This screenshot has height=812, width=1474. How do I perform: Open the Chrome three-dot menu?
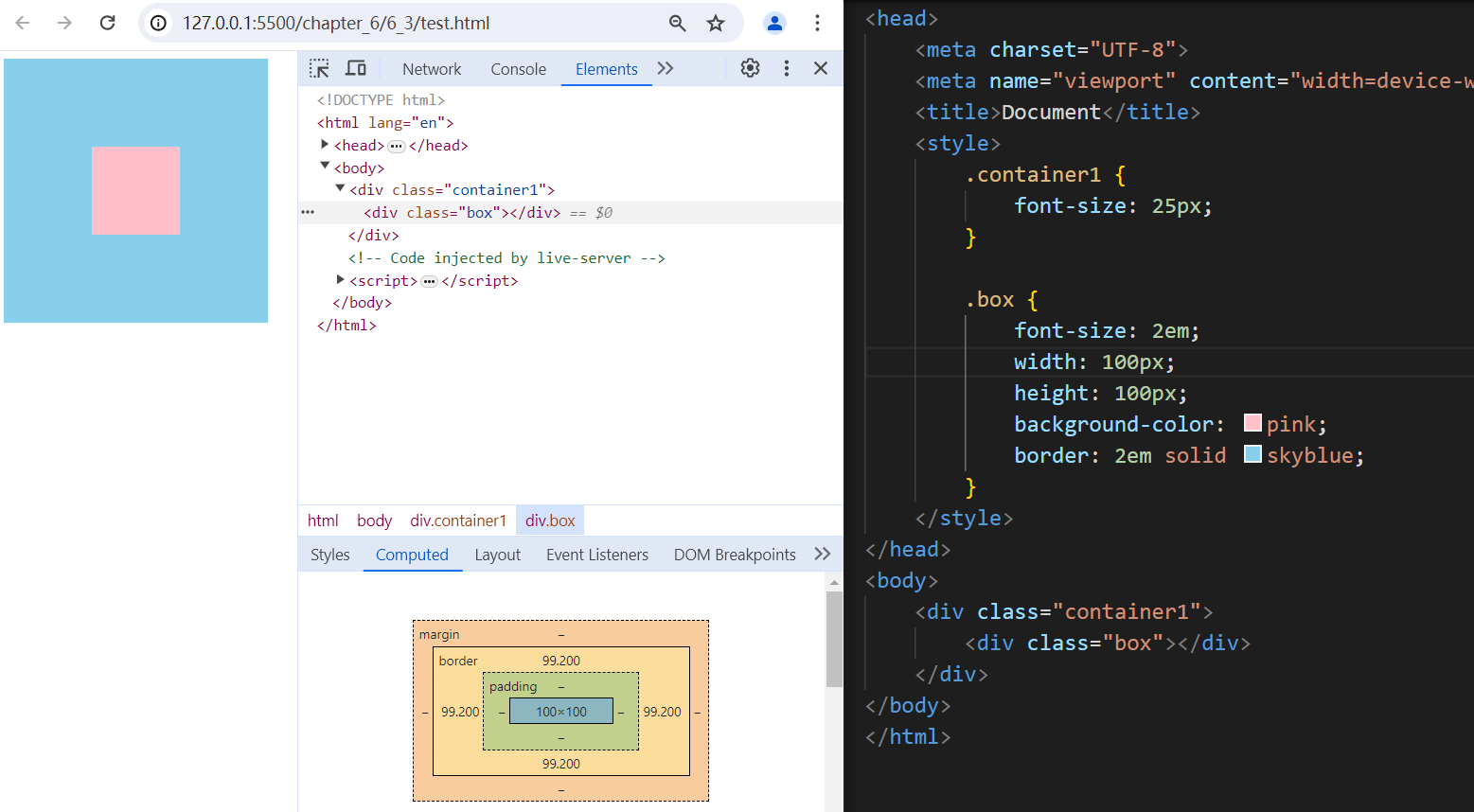[x=817, y=23]
